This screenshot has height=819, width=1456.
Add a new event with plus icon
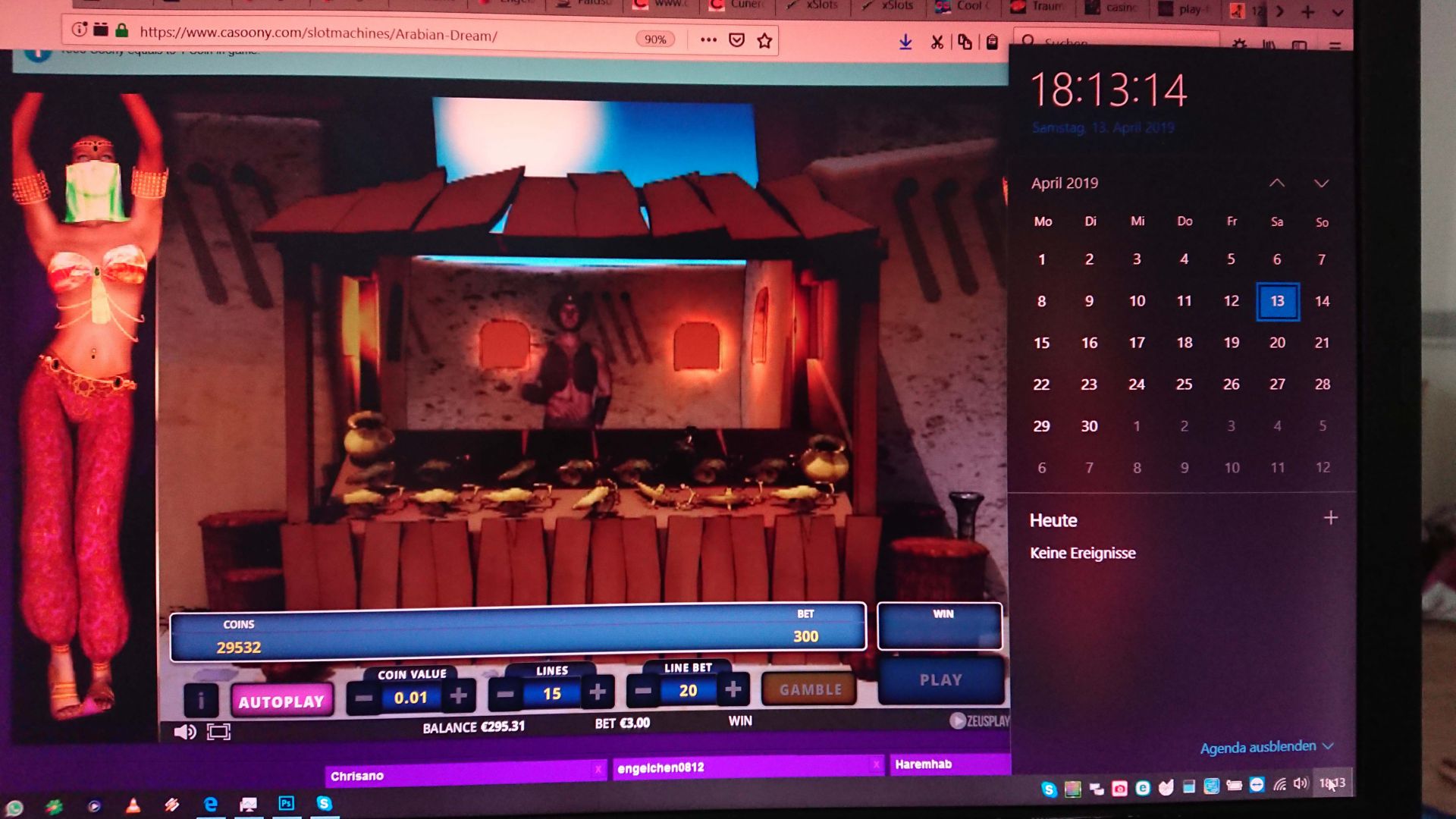click(1331, 518)
